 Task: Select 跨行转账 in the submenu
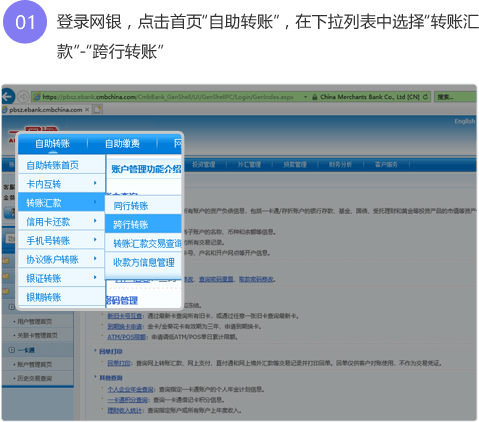point(143,224)
